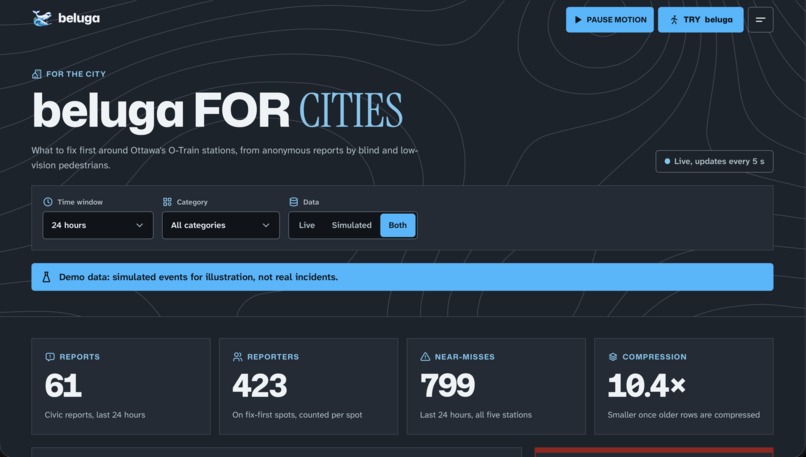Click the Data filter label

(311, 202)
